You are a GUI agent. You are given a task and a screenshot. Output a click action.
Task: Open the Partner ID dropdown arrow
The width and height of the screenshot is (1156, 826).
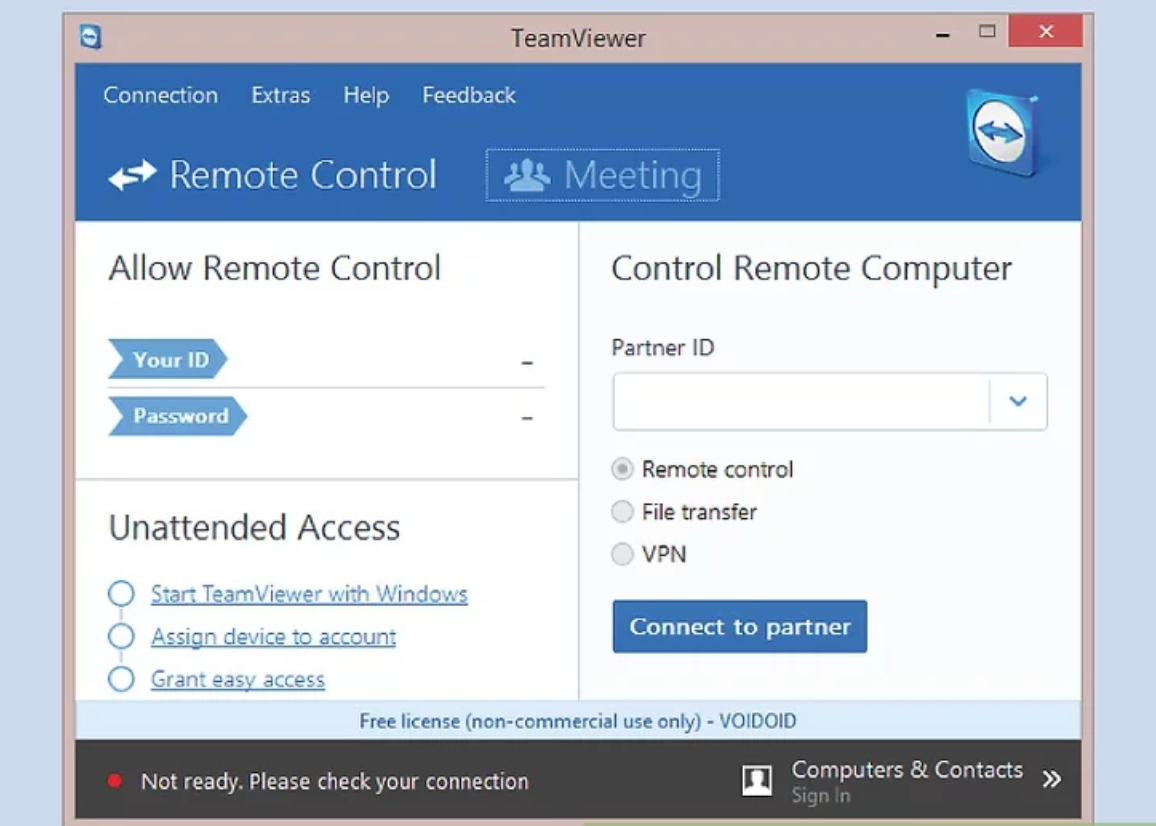pyautogui.click(x=1018, y=401)
